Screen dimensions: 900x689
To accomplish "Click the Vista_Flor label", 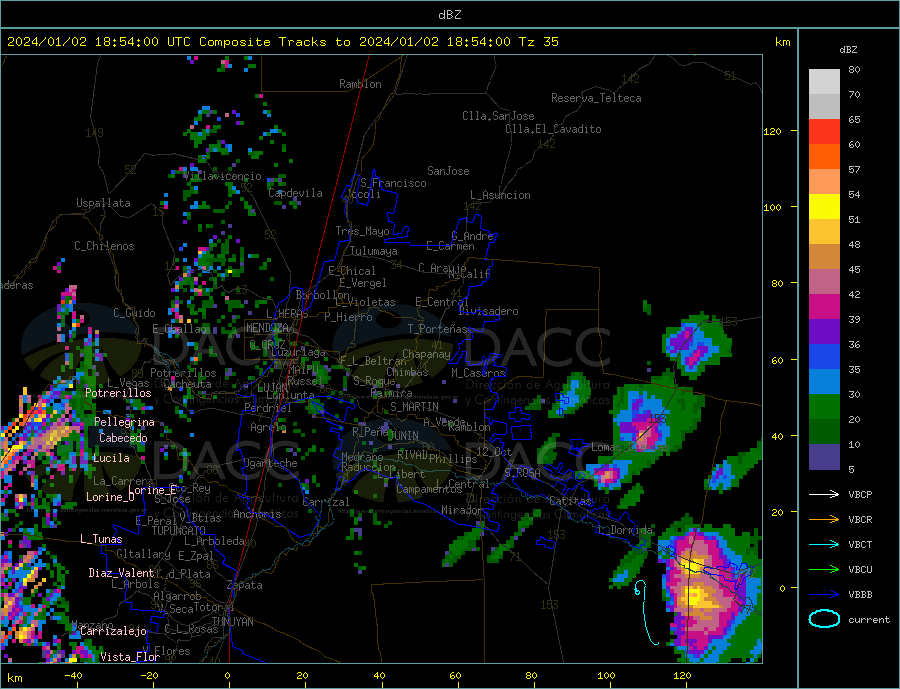I will tap(130, 657).
